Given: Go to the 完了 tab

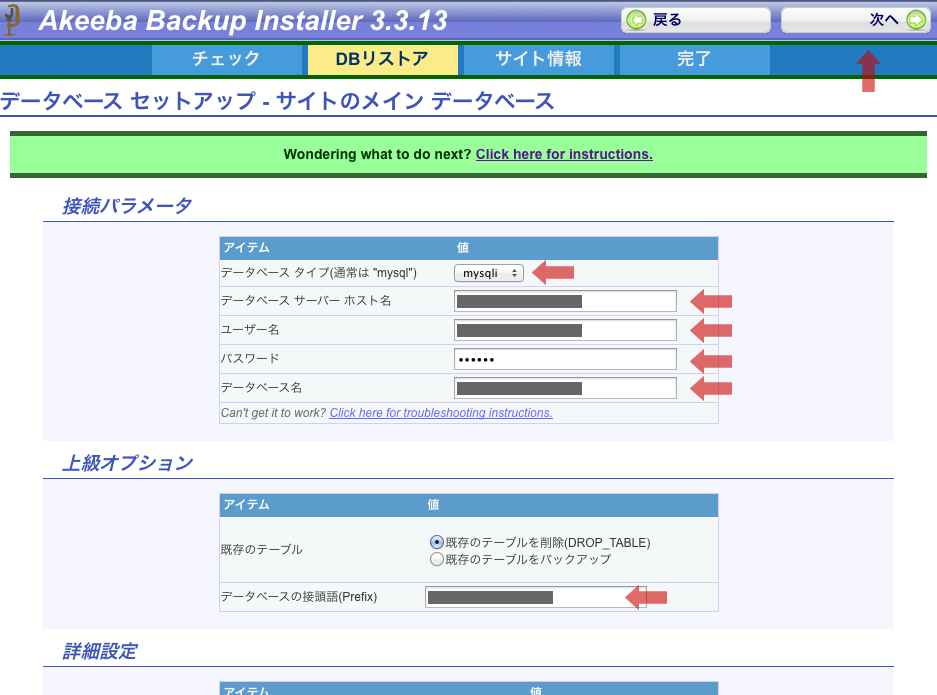Looking at the screenshot, I should pos(694,59).
